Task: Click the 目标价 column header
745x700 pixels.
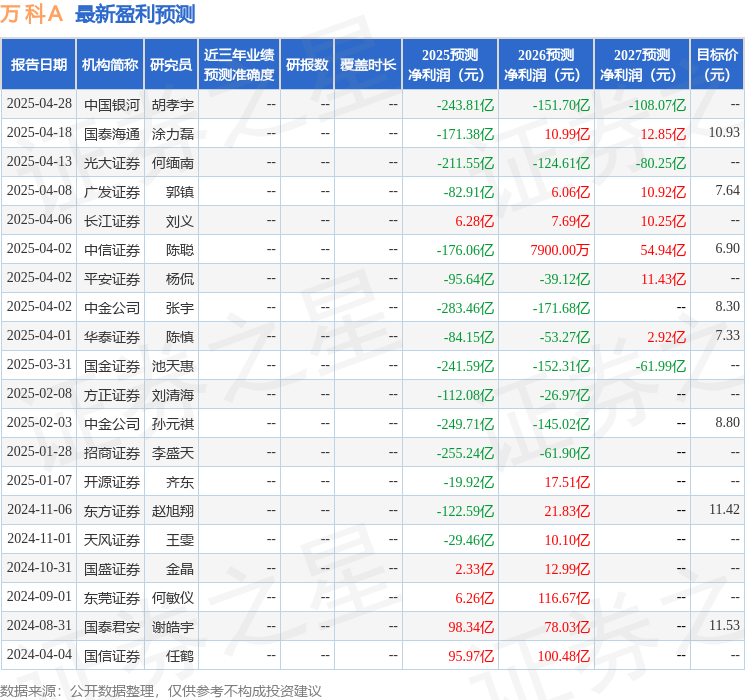Action: click(717, 65)
